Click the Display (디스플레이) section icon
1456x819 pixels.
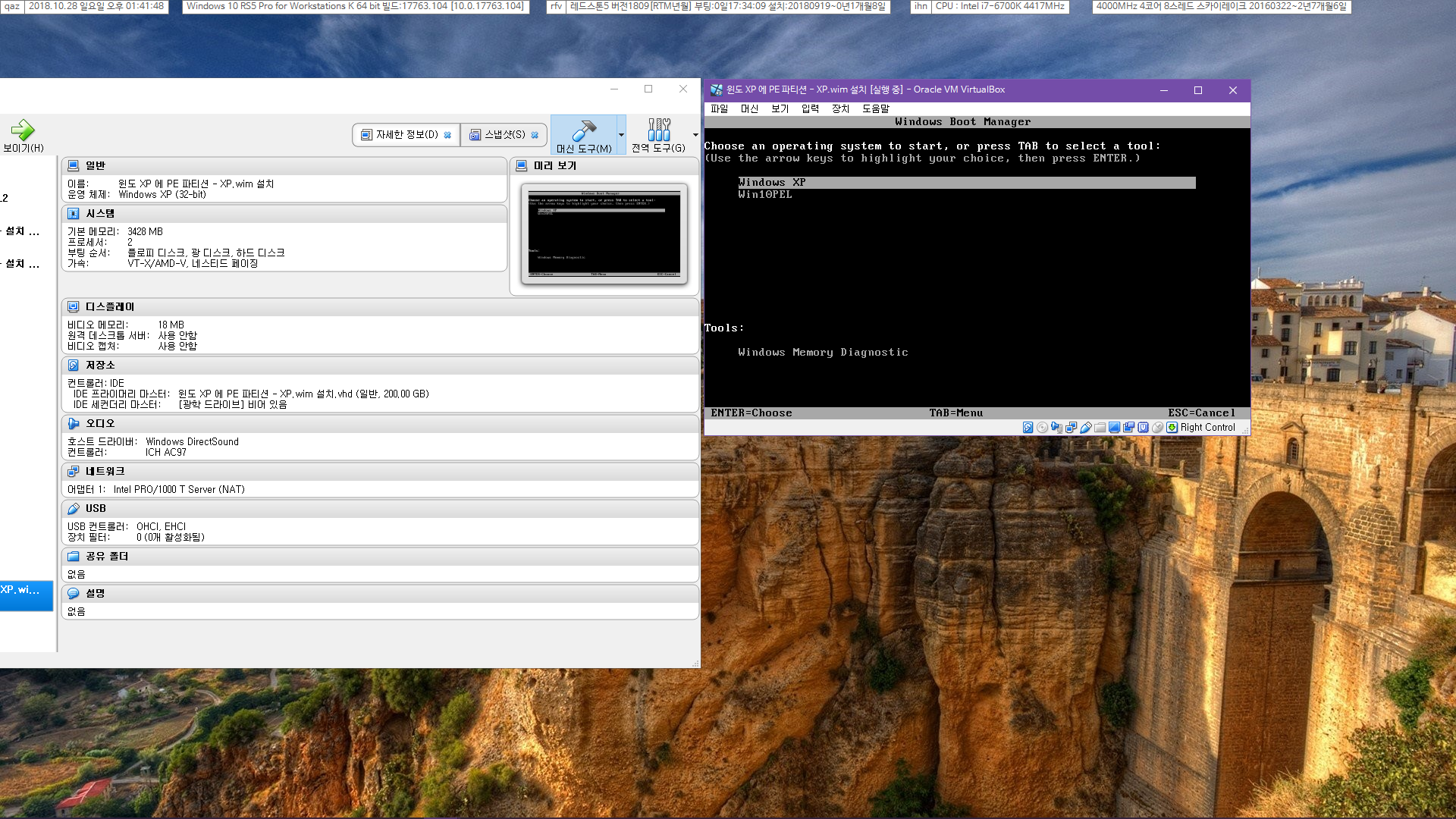74,307
